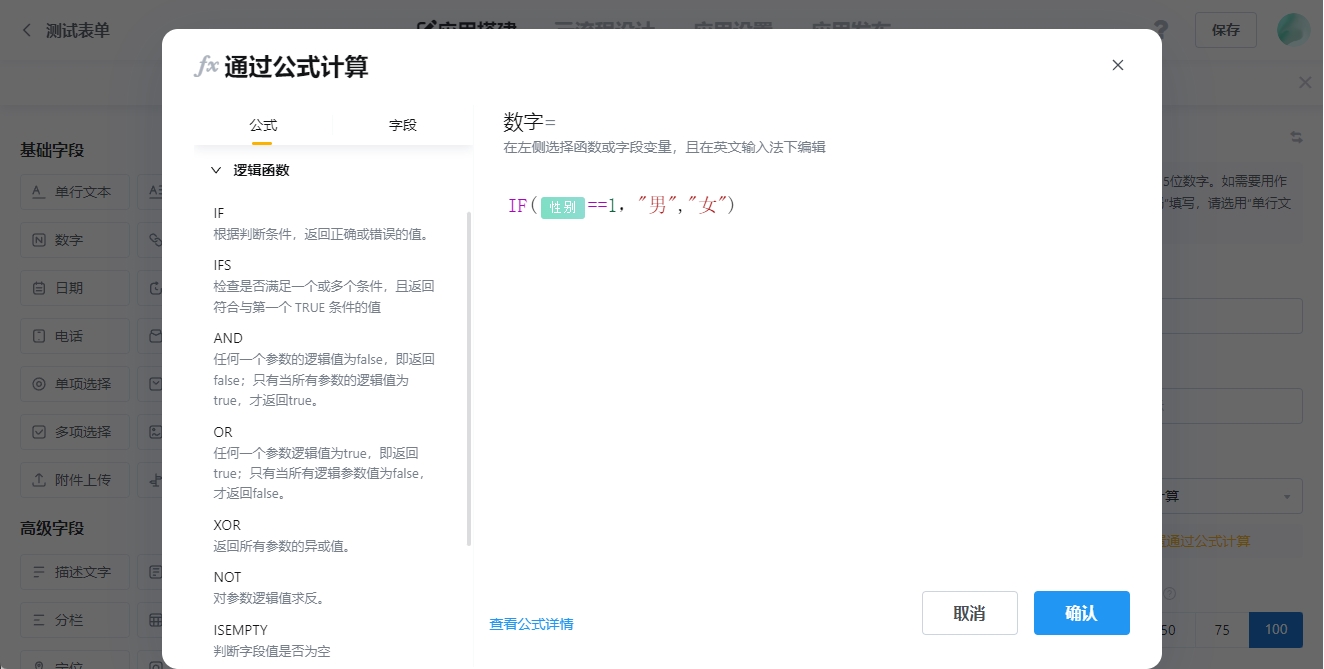This screenshot has width=1324, height=669.
Task: Select the 数字 field icon
Action: [39, 240]
